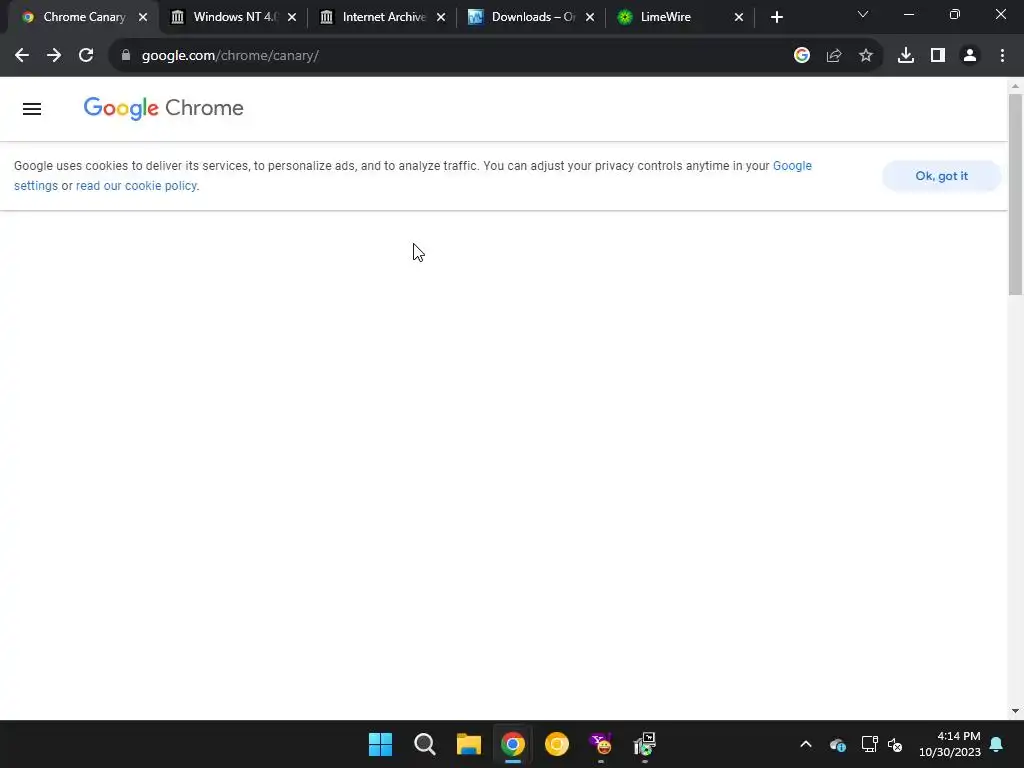Bookmark this tab with the star icon

(x=866, y=56)
